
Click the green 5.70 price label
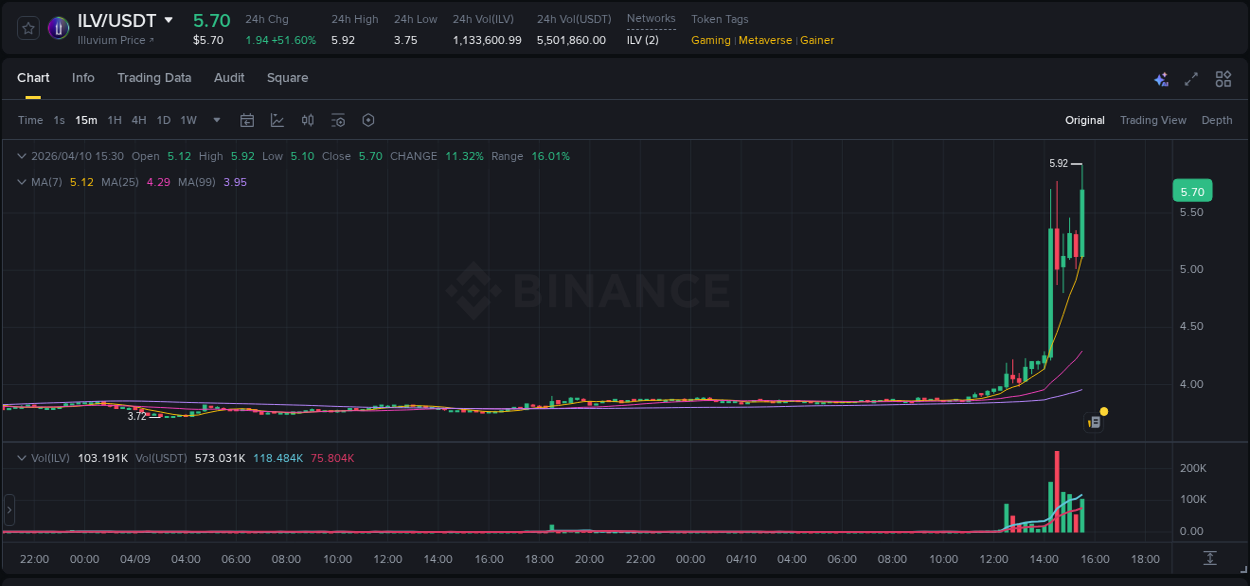coord(1191,190)
